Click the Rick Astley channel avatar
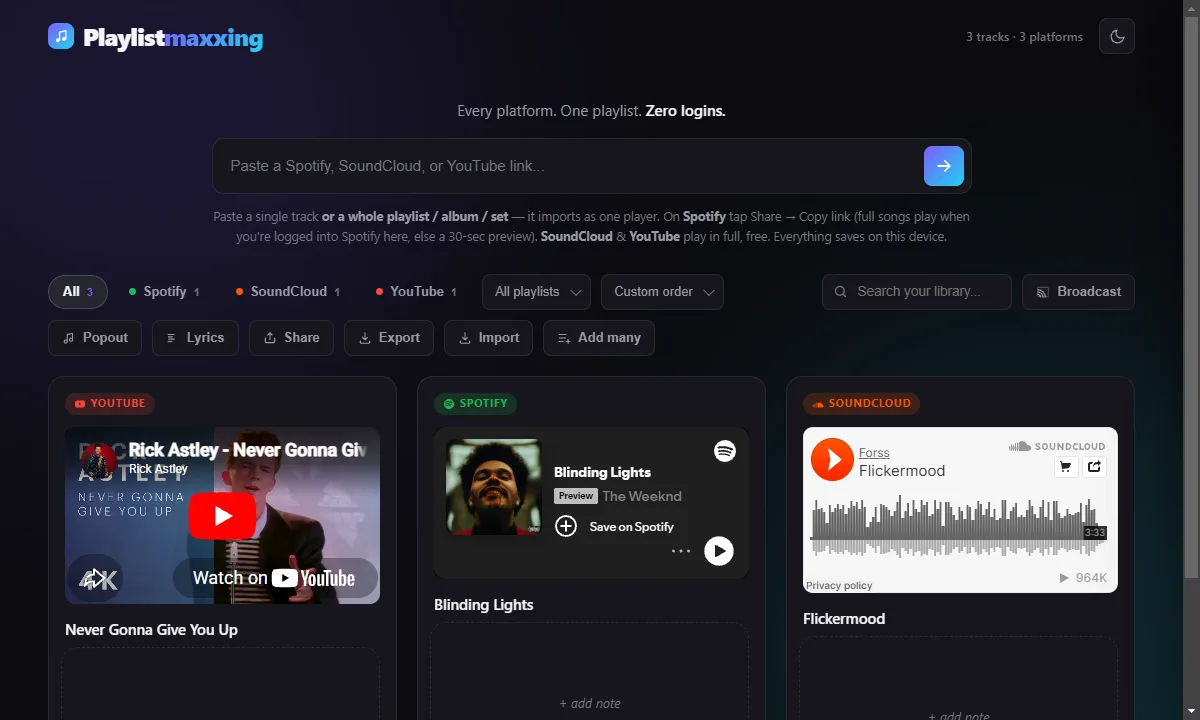This screenshot has width=1200, height=720. click(x=99, y=460)
